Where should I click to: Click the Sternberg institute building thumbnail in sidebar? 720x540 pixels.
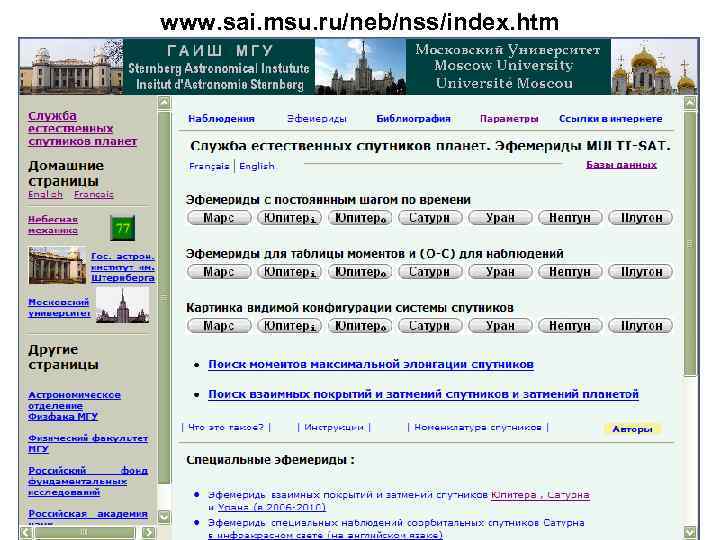coord(57,266)
